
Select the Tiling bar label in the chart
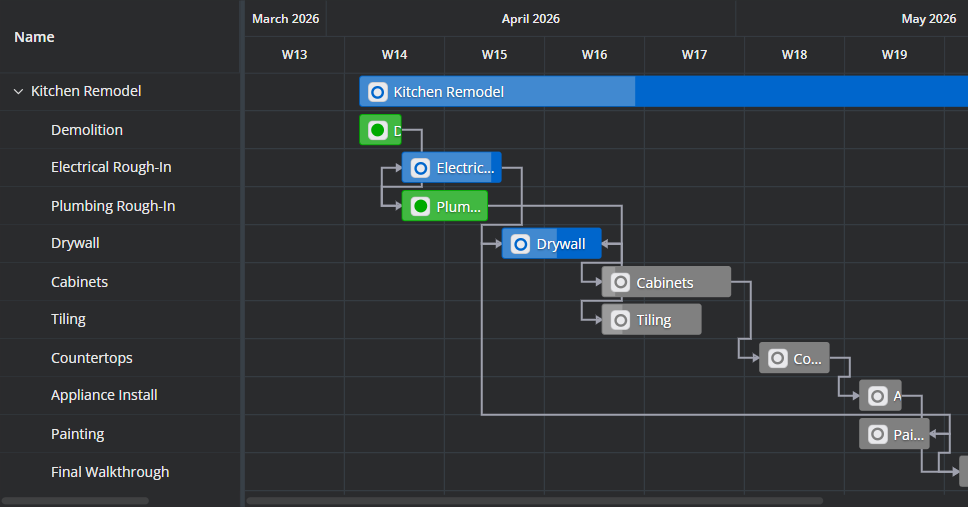tap(654, 321)
